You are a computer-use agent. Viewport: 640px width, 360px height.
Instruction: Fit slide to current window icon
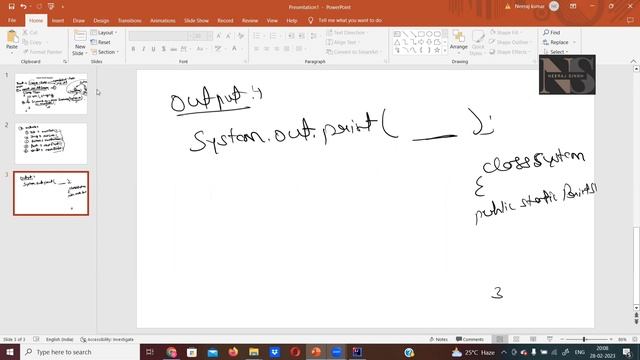(635, 339)
